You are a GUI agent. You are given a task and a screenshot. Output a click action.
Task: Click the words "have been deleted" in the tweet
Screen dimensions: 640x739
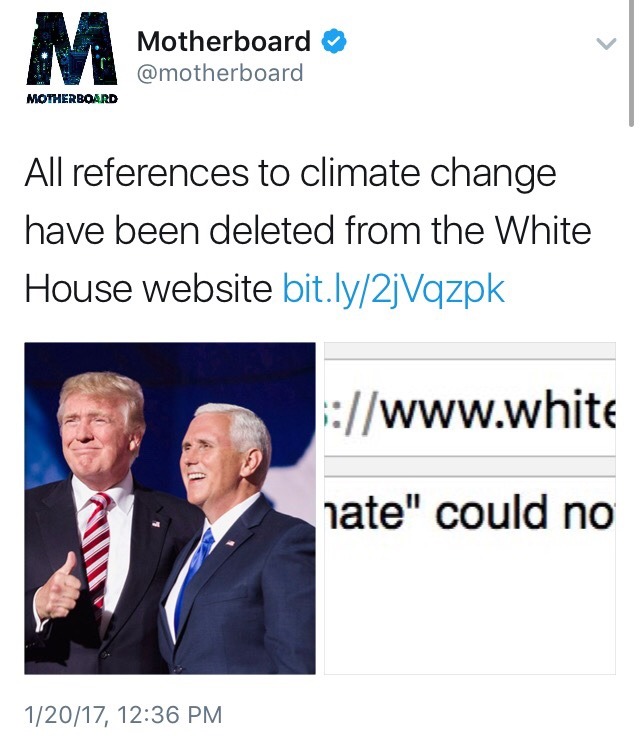(x=179, y=230)
